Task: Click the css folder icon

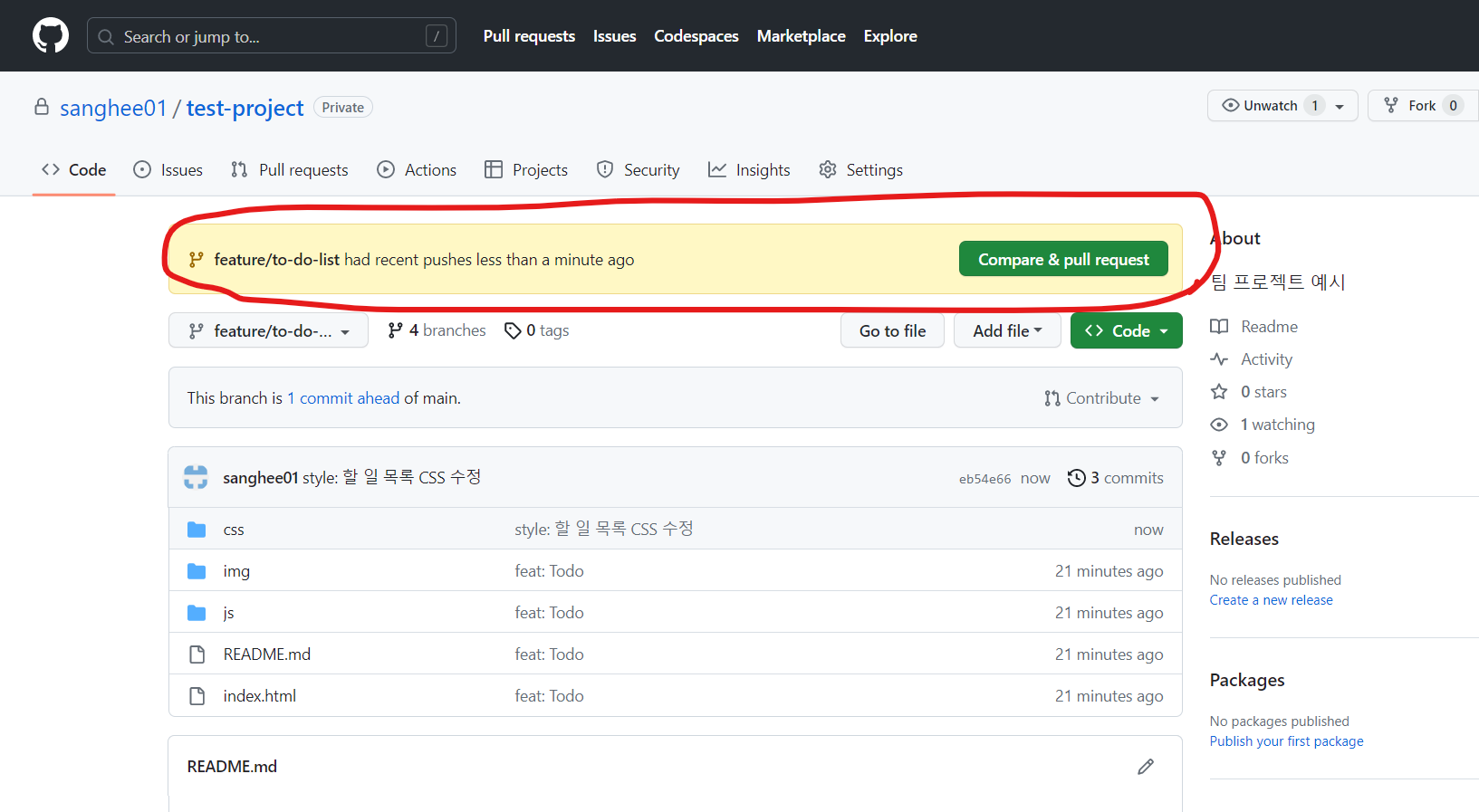Action: (x=197, y=530)
